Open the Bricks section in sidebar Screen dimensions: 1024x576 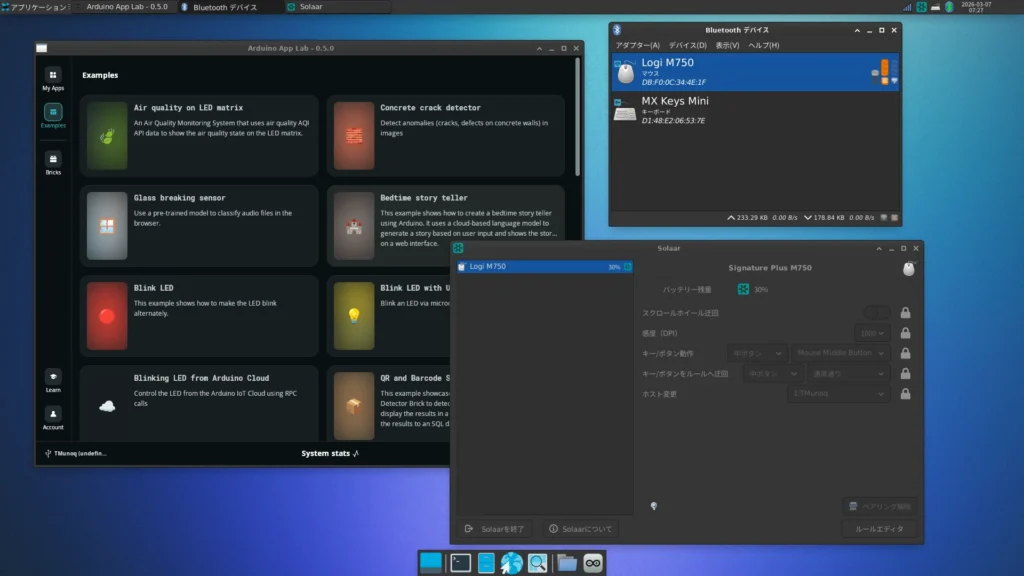tap(53, 162)
